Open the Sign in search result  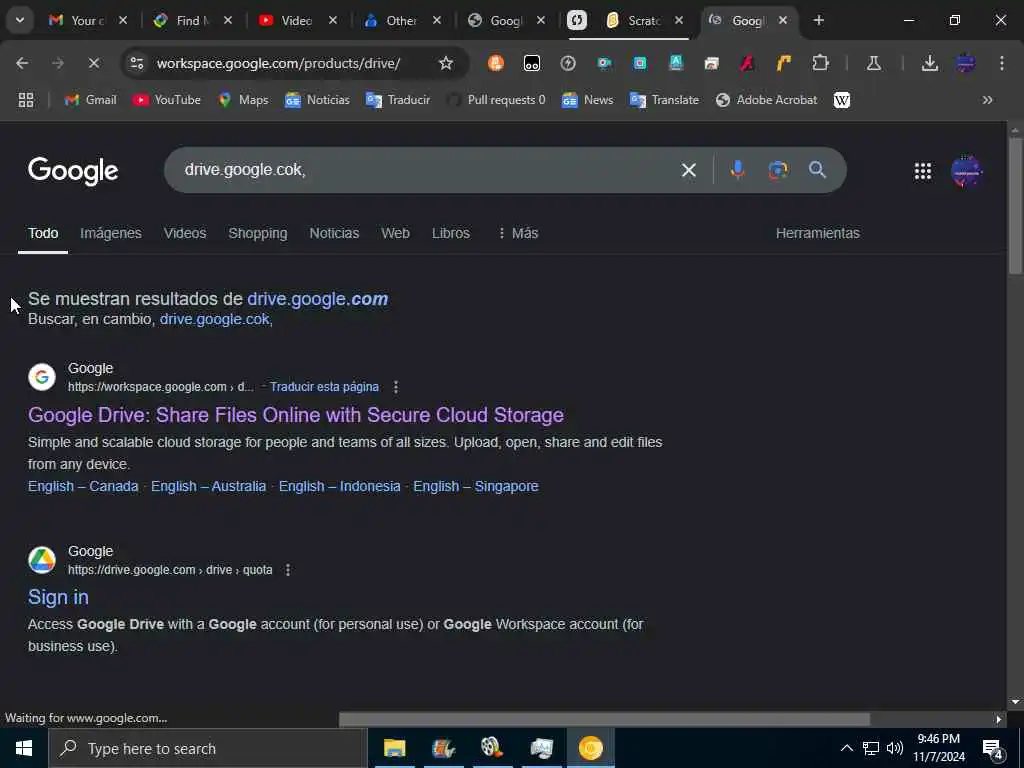58,597
